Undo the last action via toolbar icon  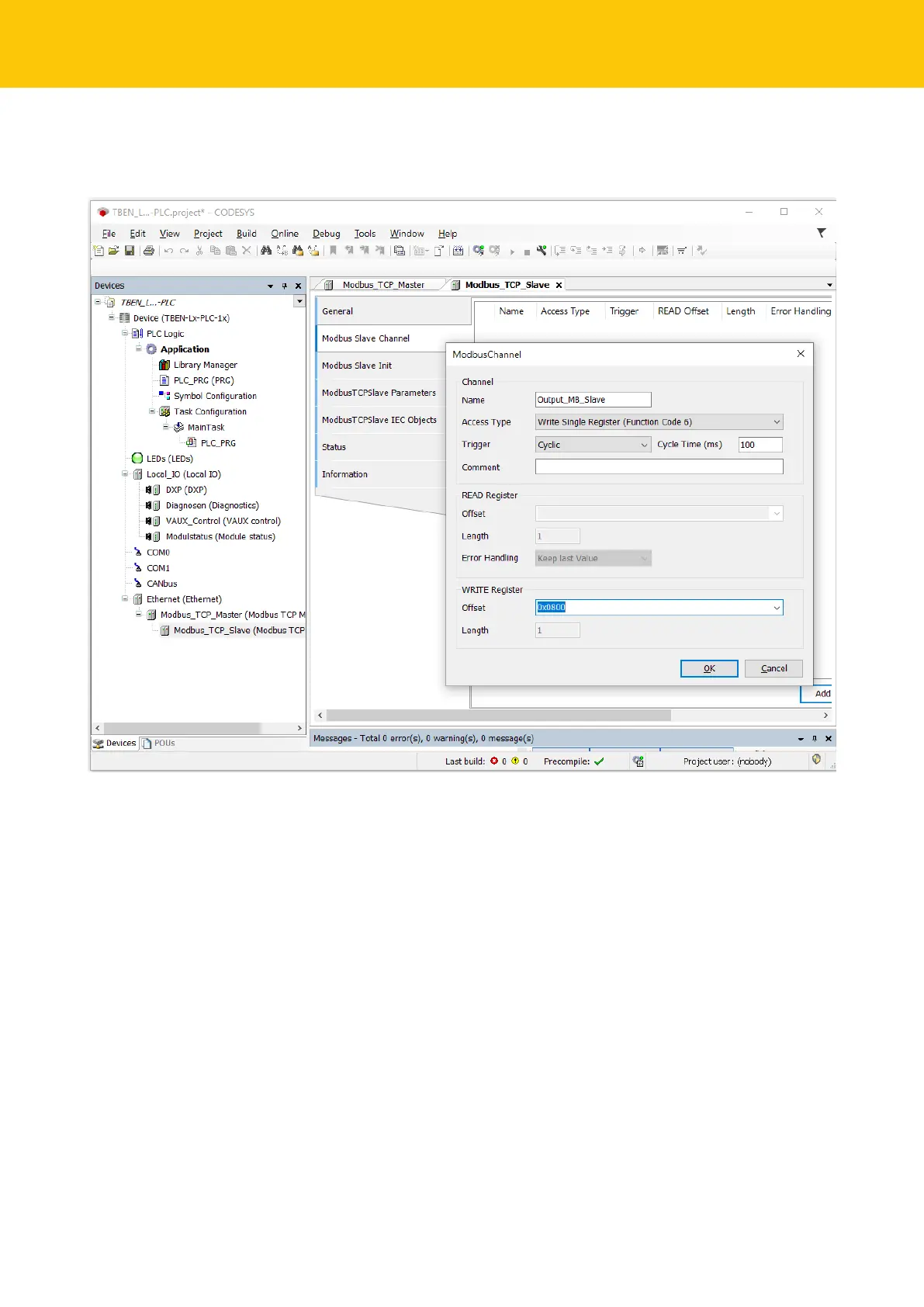[168, 251]
